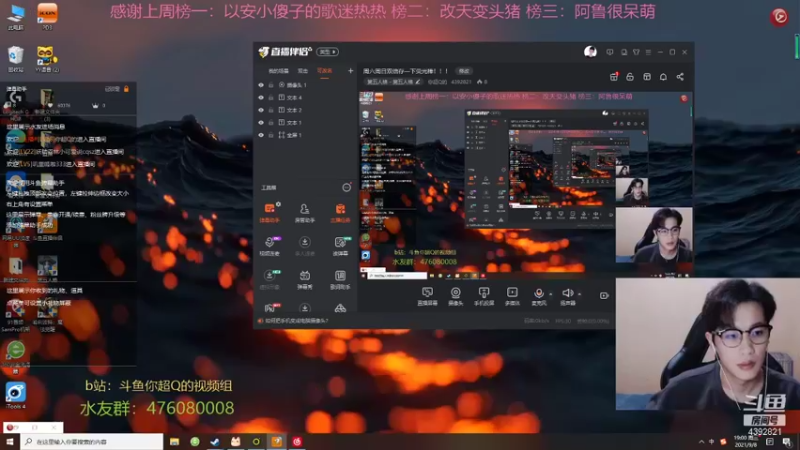
Task: Open the 房管助手 tool
Action: pos(305,212)
